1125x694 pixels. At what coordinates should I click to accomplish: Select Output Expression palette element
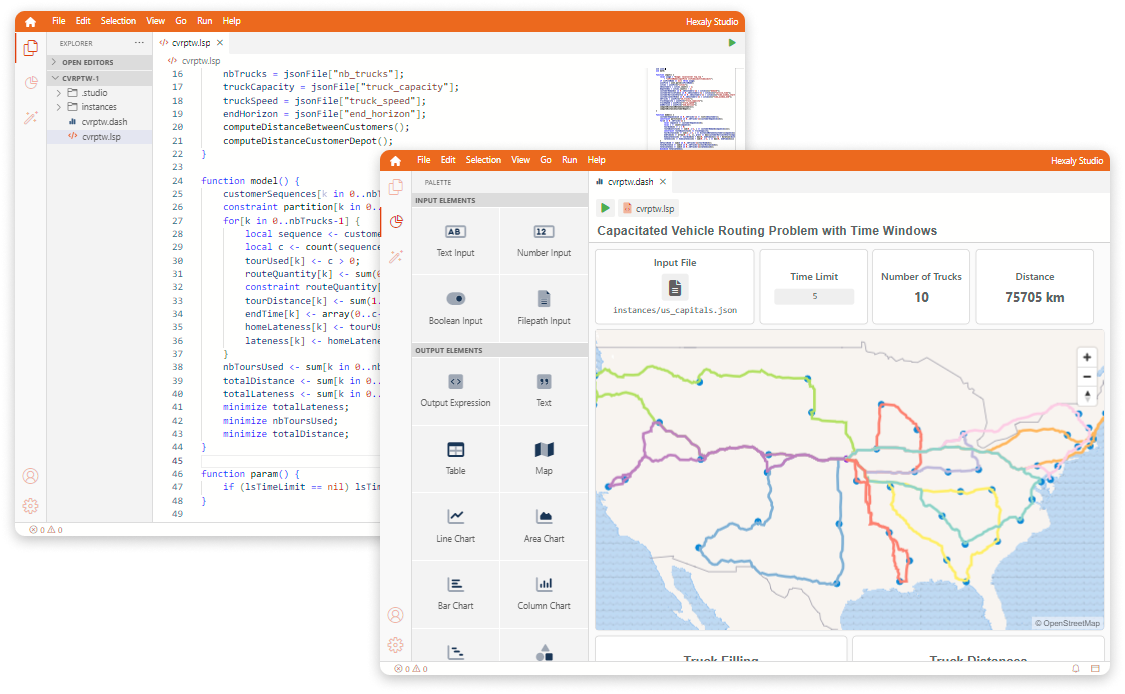456,390
